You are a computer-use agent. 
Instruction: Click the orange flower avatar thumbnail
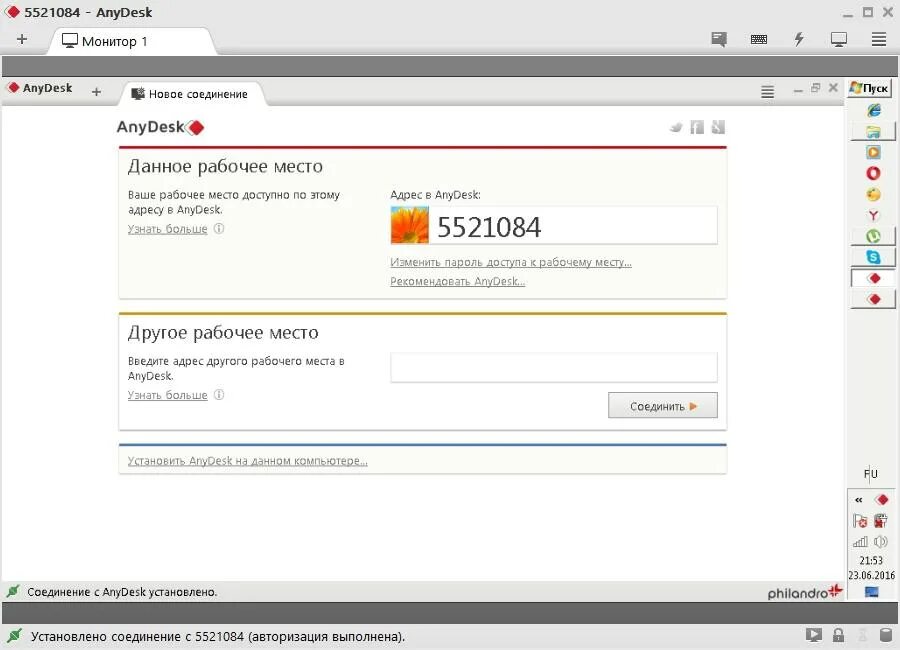(409, 225)
